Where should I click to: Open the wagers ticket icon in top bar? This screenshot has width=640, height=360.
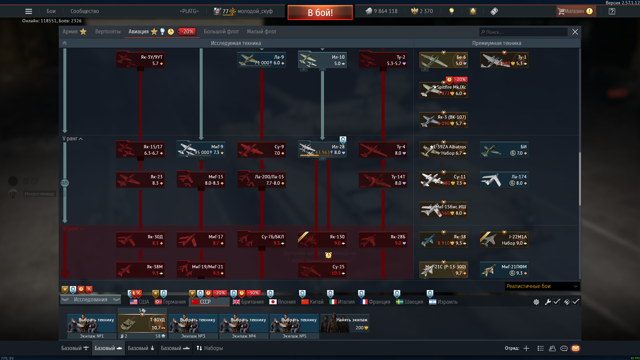click(x=494, y=11)
